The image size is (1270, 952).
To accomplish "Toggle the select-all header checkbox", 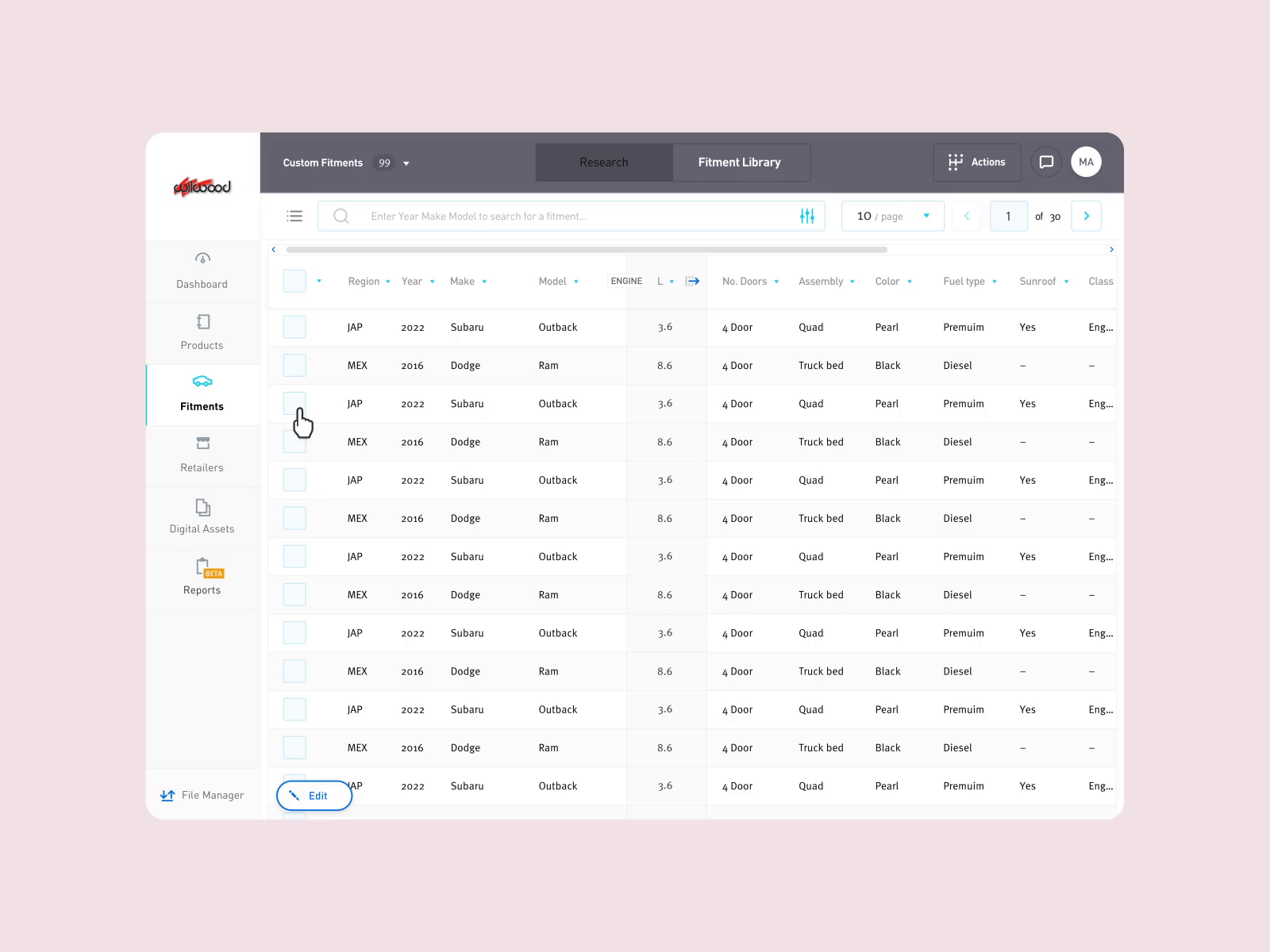I will coord(294,281).
